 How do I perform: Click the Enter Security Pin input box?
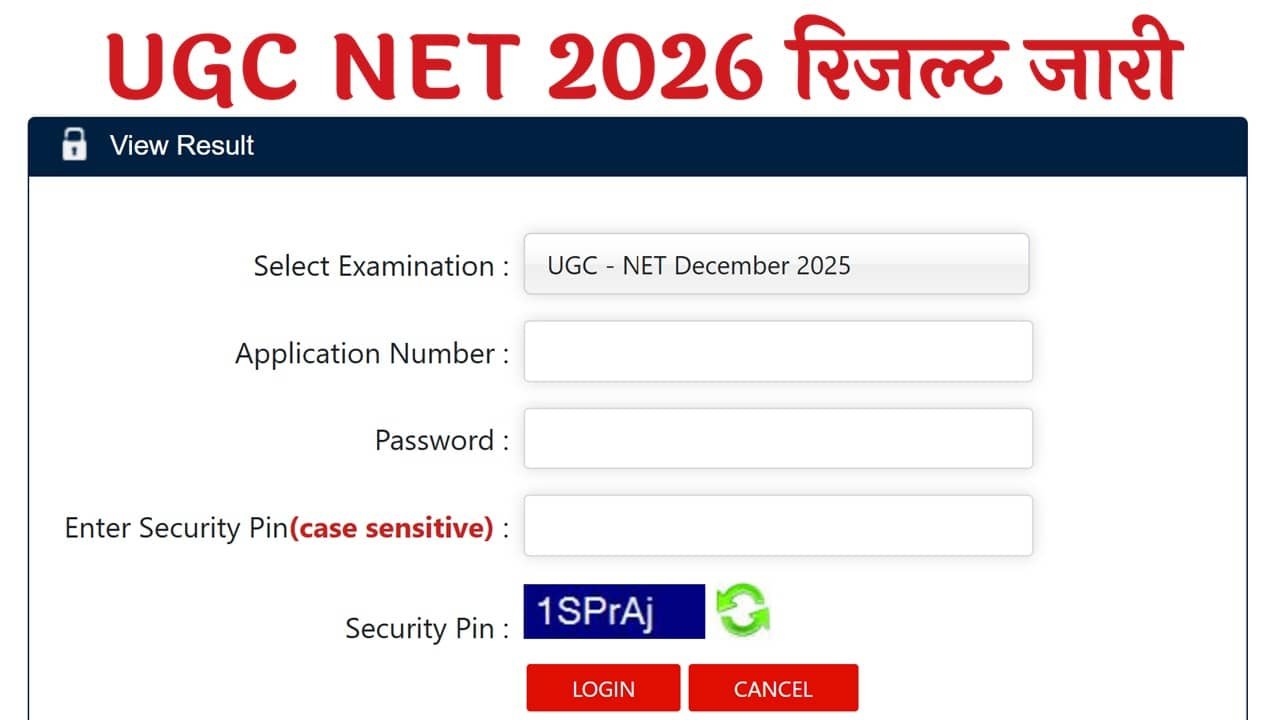pyautogui.click(x=777, y=525)
